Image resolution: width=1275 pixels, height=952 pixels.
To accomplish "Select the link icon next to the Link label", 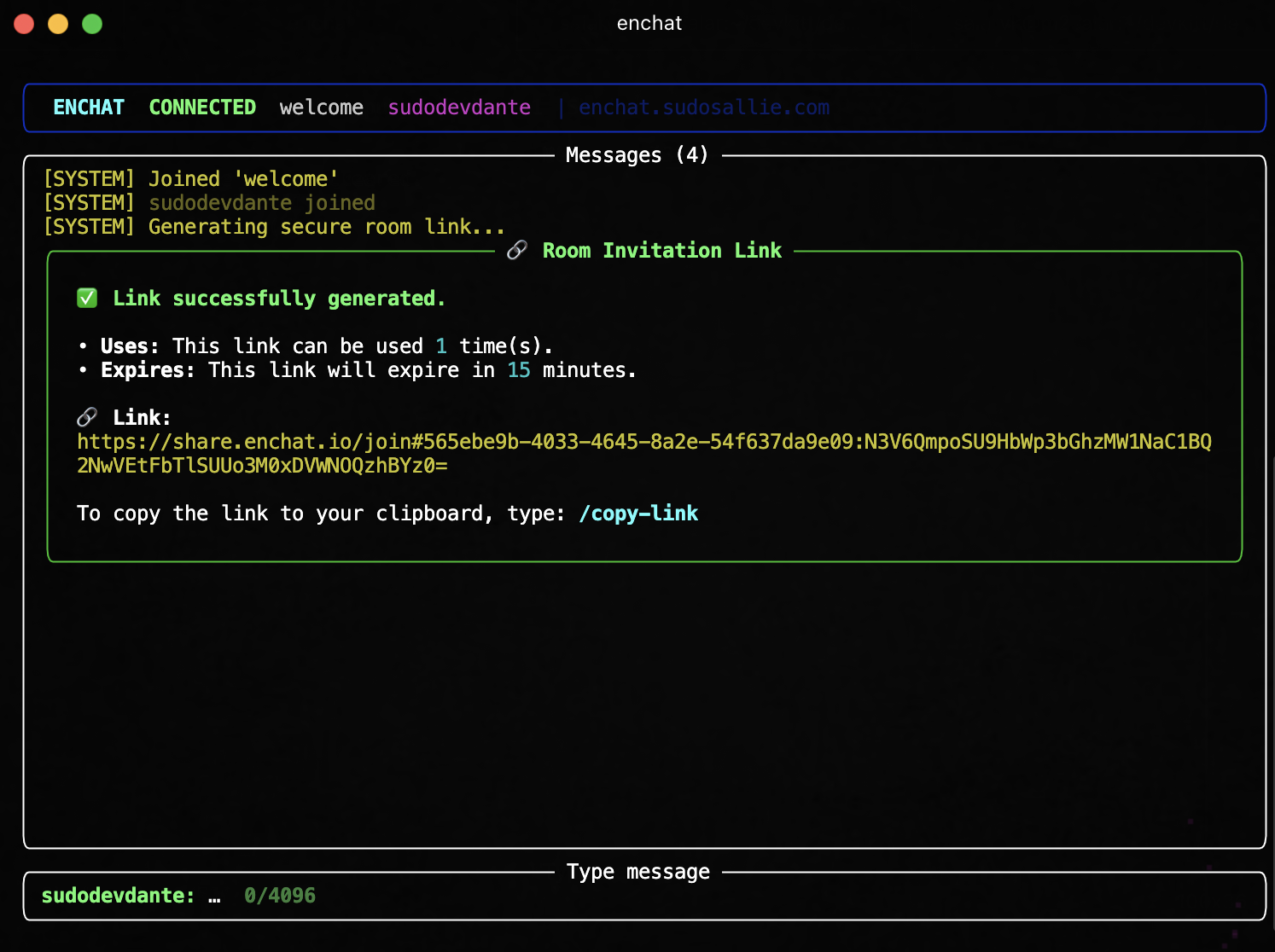I will pyautogui.click(x=85, y=417).
